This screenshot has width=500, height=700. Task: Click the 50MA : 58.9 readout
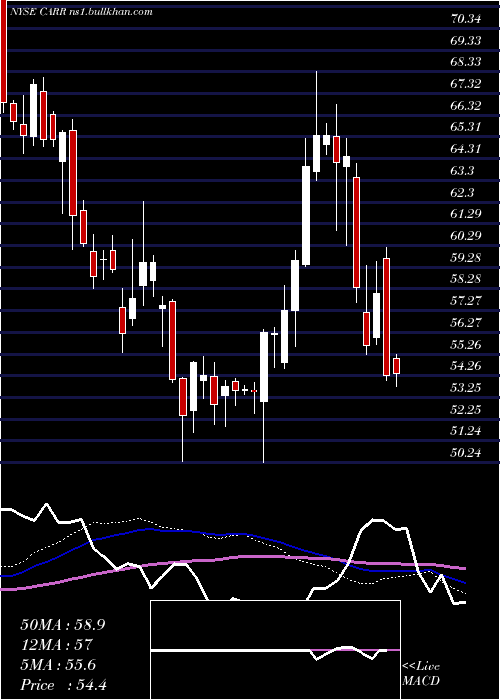point(63,625)
